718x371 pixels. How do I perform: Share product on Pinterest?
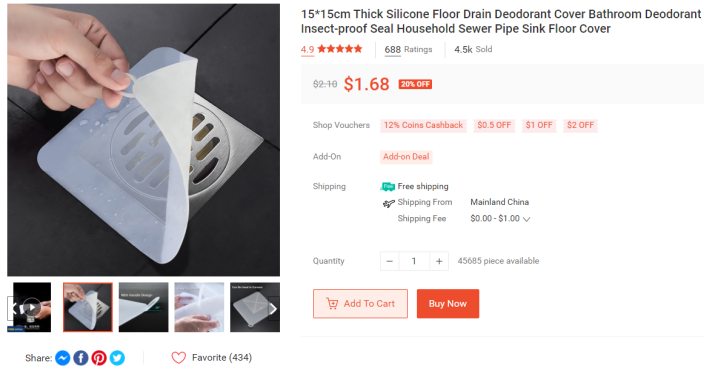point(99,358)
